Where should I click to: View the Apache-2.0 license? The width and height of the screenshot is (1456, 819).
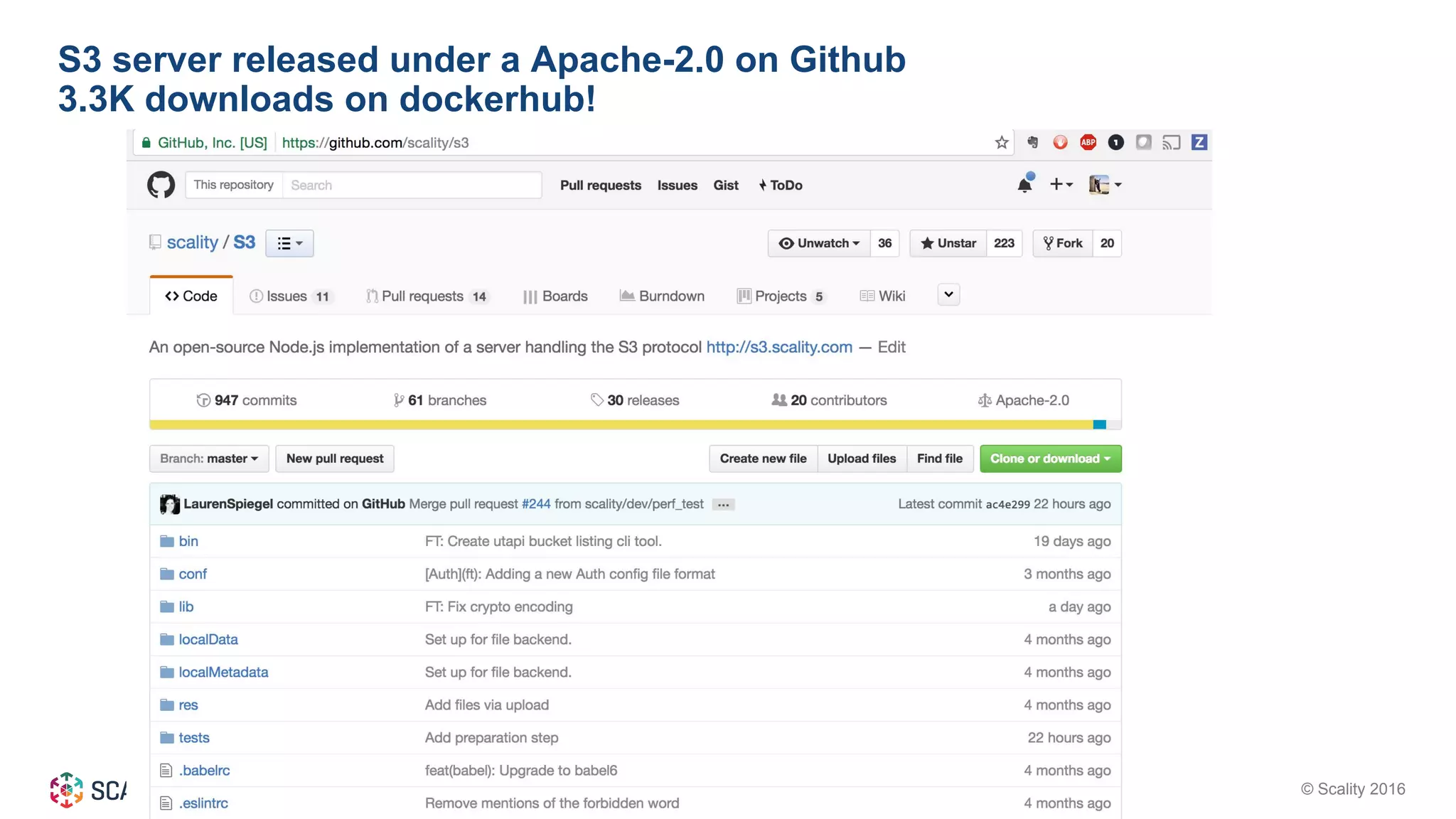coord(1024,400)
